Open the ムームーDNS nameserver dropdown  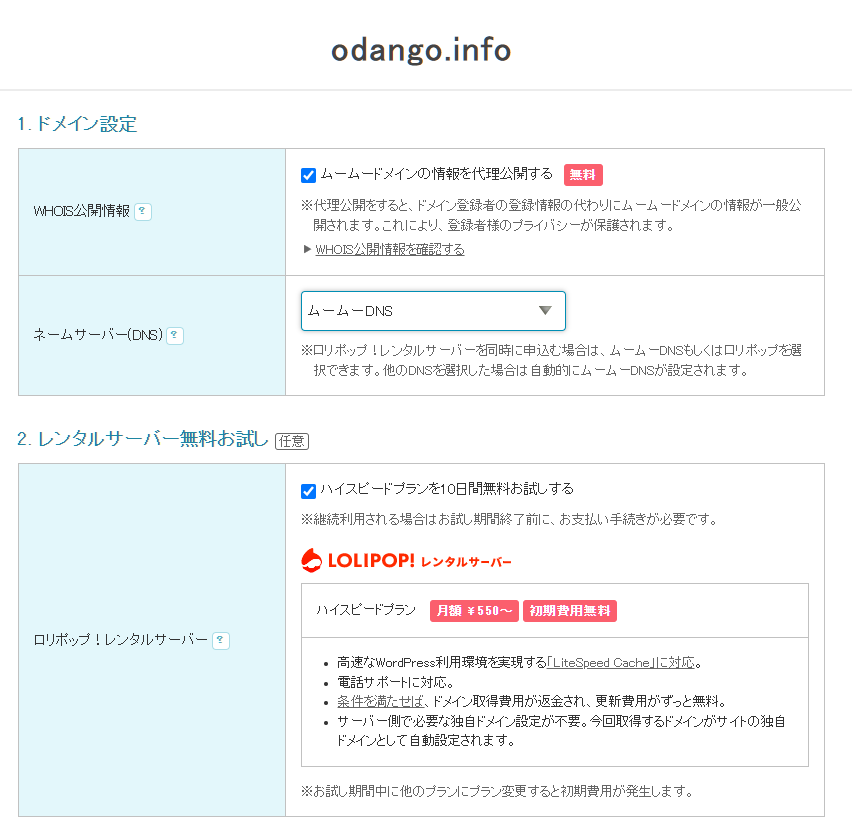pyautogui.click(x=433, y=311)
